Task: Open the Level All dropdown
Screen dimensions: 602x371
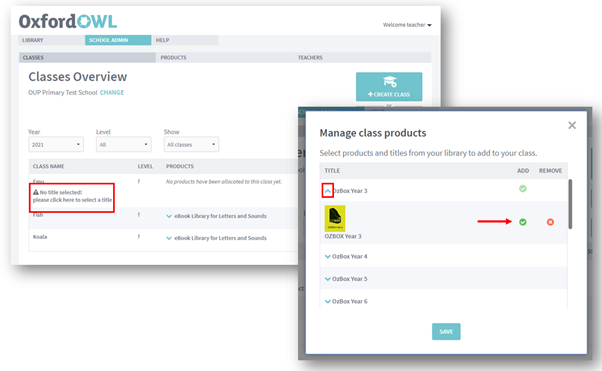Action: (123, 144)
